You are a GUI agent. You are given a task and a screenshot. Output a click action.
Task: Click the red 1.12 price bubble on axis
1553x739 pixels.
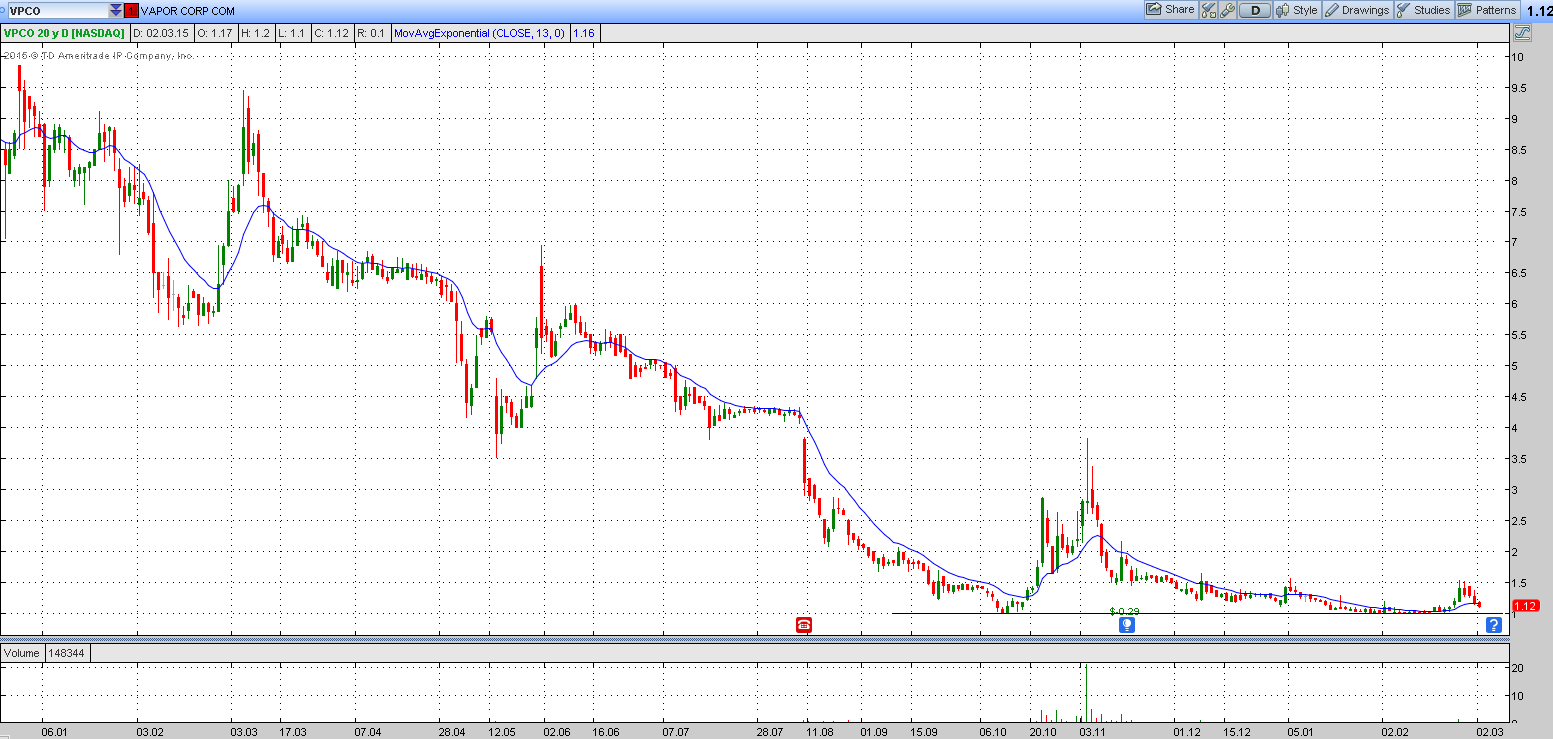(1526, 606)
